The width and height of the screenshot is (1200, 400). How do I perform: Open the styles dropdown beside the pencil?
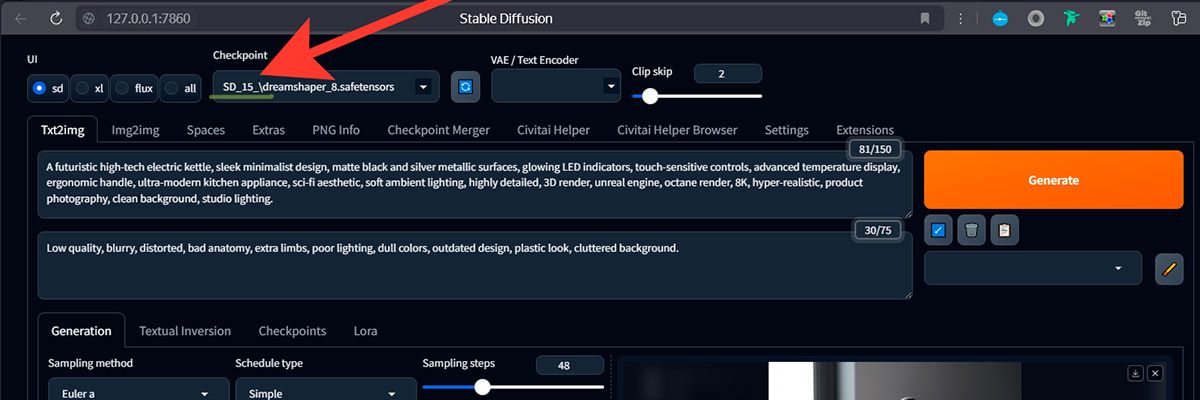pos(1033,268)
